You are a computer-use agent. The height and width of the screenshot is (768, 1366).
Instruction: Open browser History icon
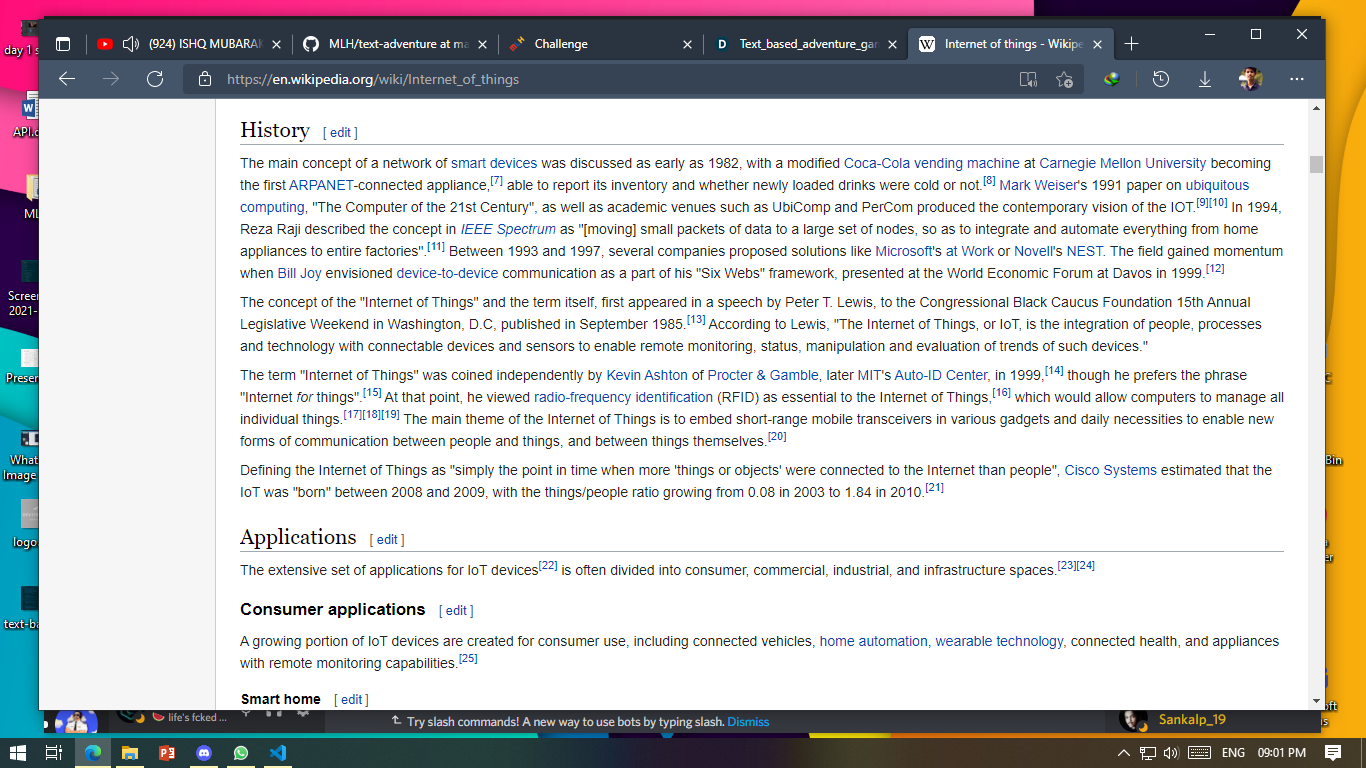click(1161, 79)
